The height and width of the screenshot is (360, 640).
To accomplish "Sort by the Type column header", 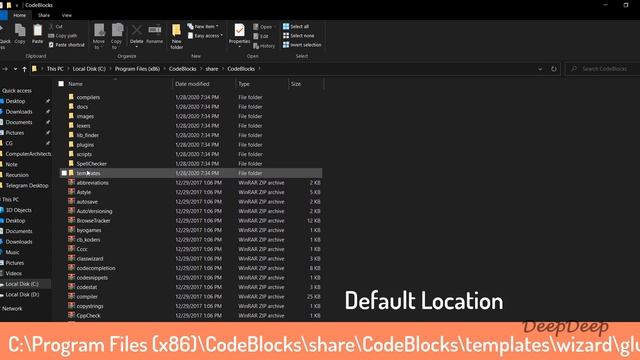I will [x=244, y=84].
